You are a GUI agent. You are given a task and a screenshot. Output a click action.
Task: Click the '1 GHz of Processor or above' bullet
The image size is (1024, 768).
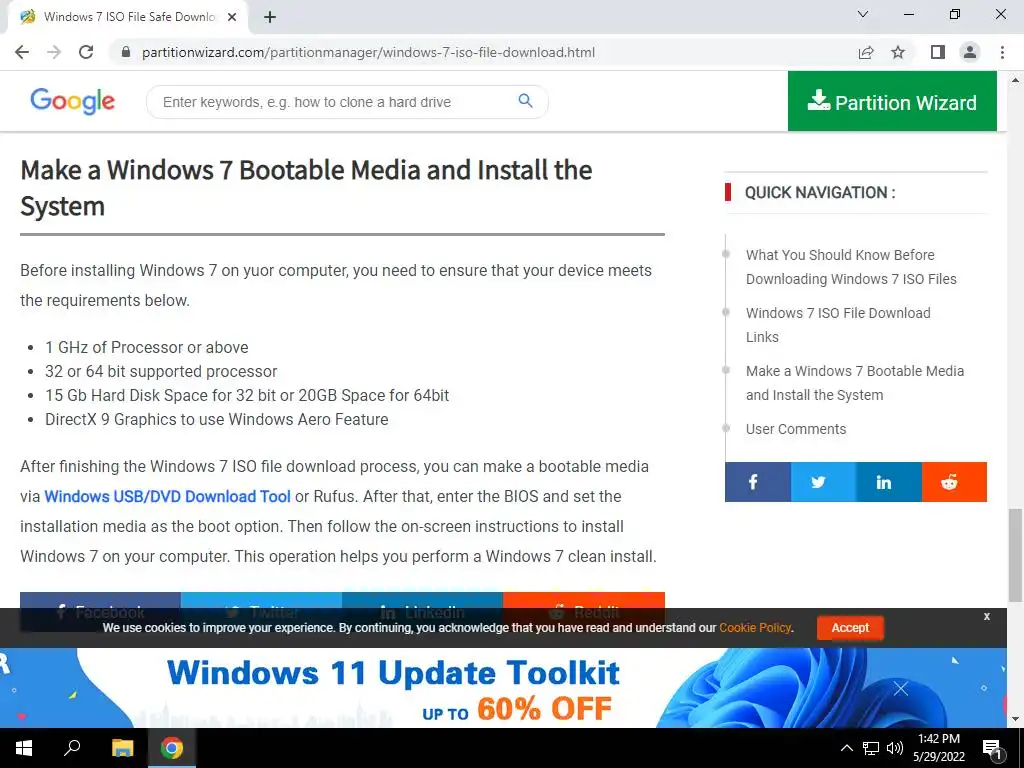(x=146, y=347)
